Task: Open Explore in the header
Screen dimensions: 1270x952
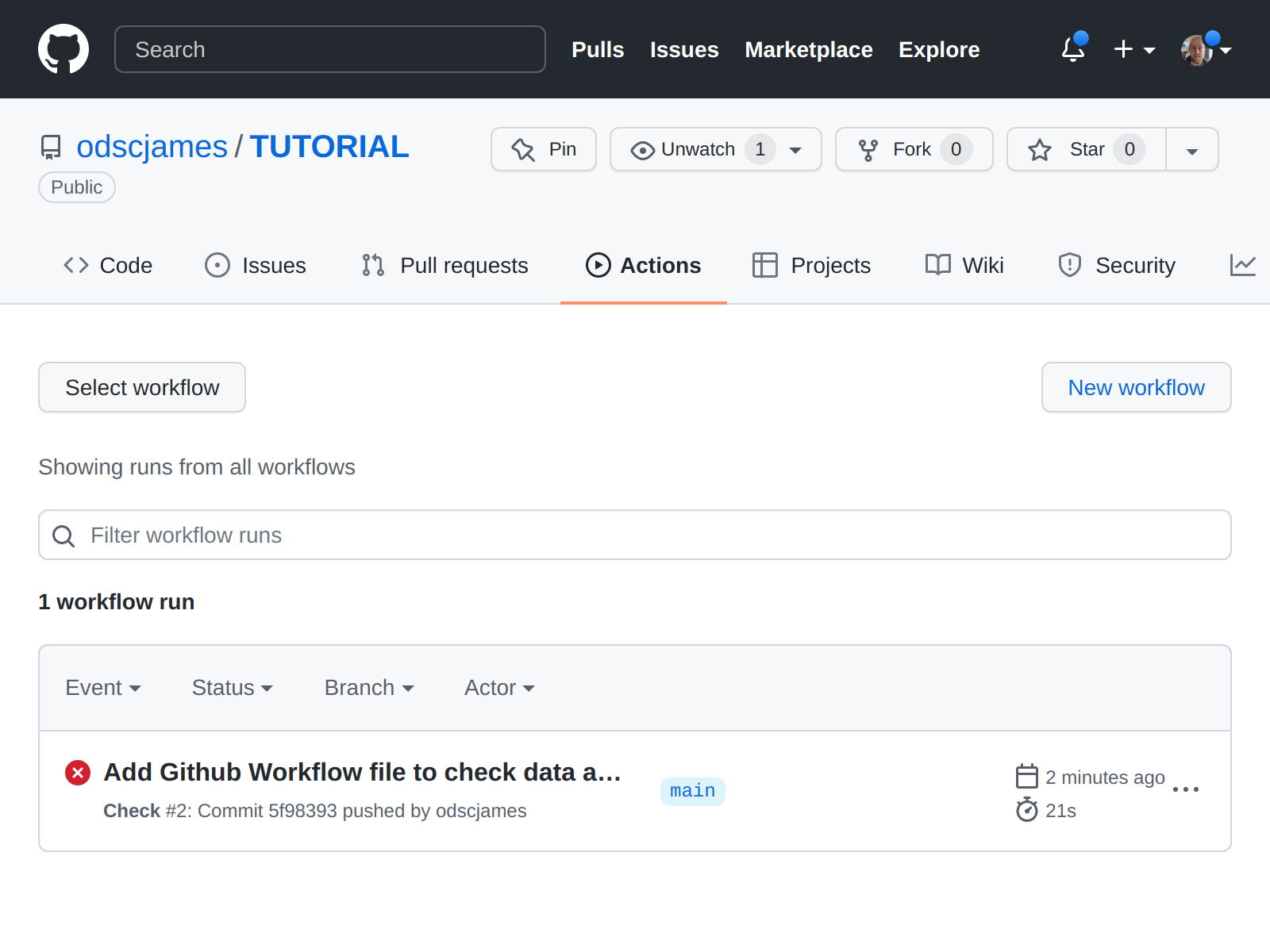Action: (x=939, y=49)
